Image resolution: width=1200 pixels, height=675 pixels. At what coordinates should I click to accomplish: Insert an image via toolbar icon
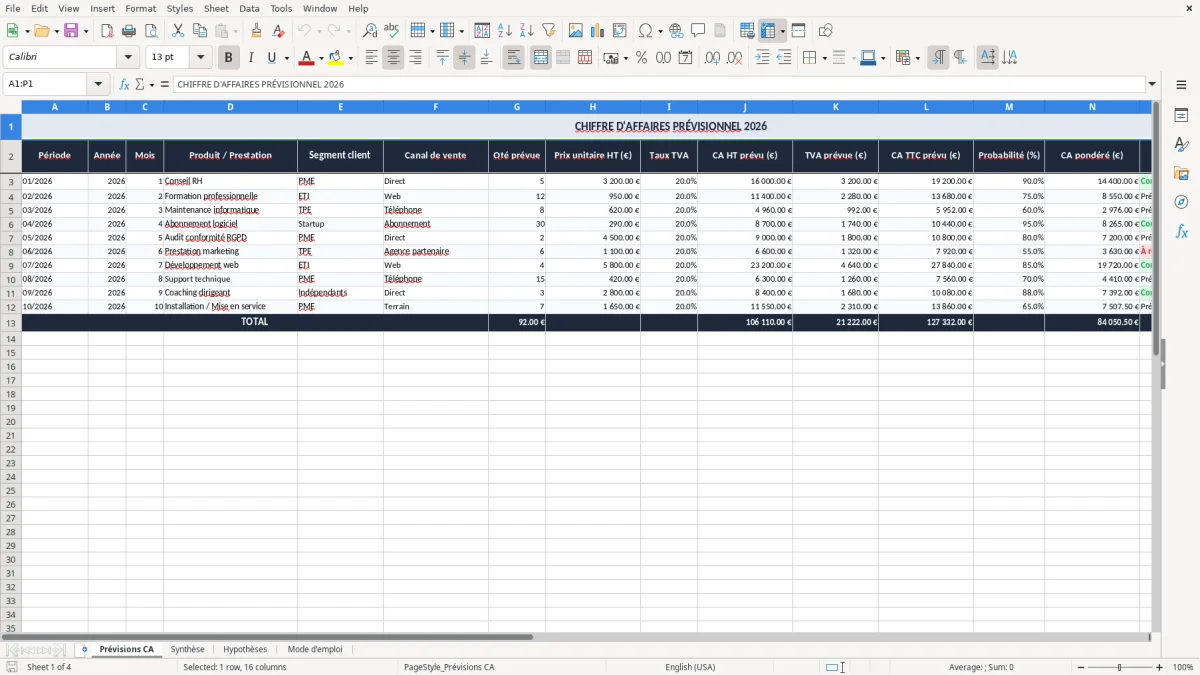(576, 31)
